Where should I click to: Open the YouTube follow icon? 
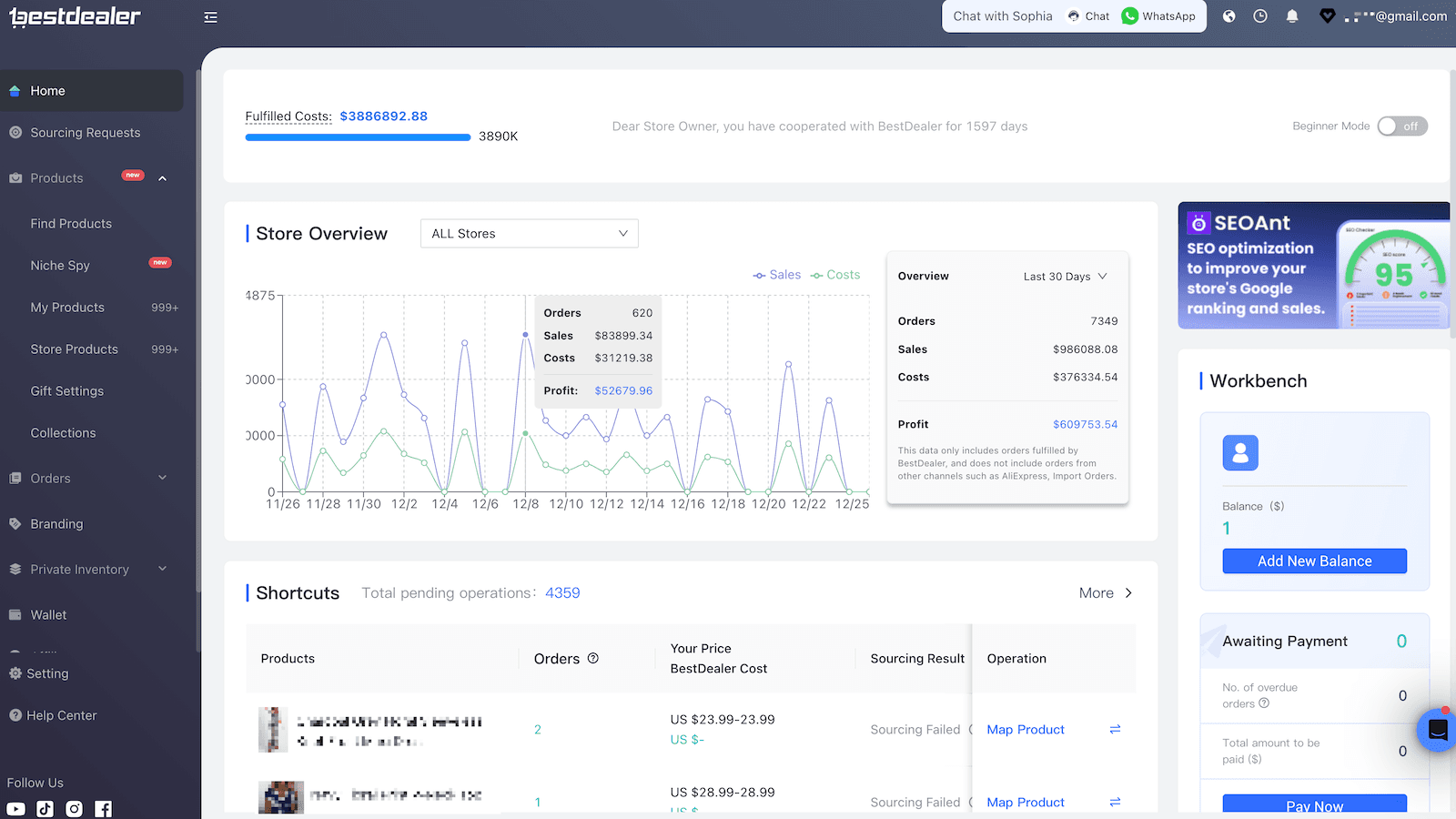(x=16, y=809)
